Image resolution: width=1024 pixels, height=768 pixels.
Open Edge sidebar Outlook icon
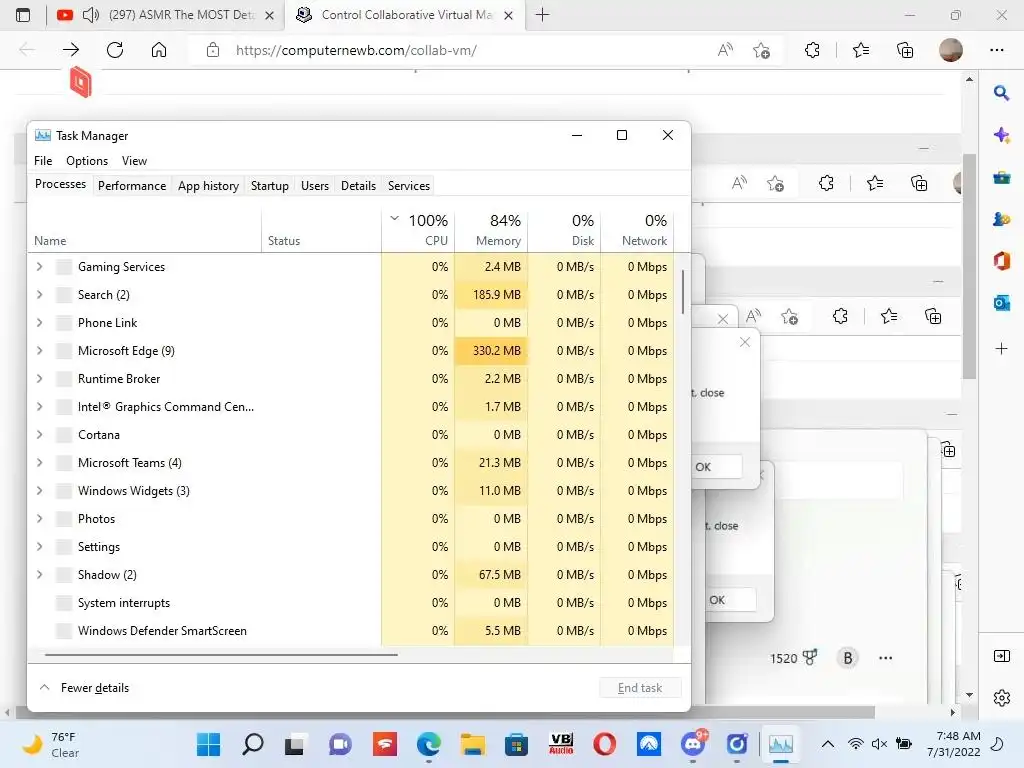coord(1001,303)
